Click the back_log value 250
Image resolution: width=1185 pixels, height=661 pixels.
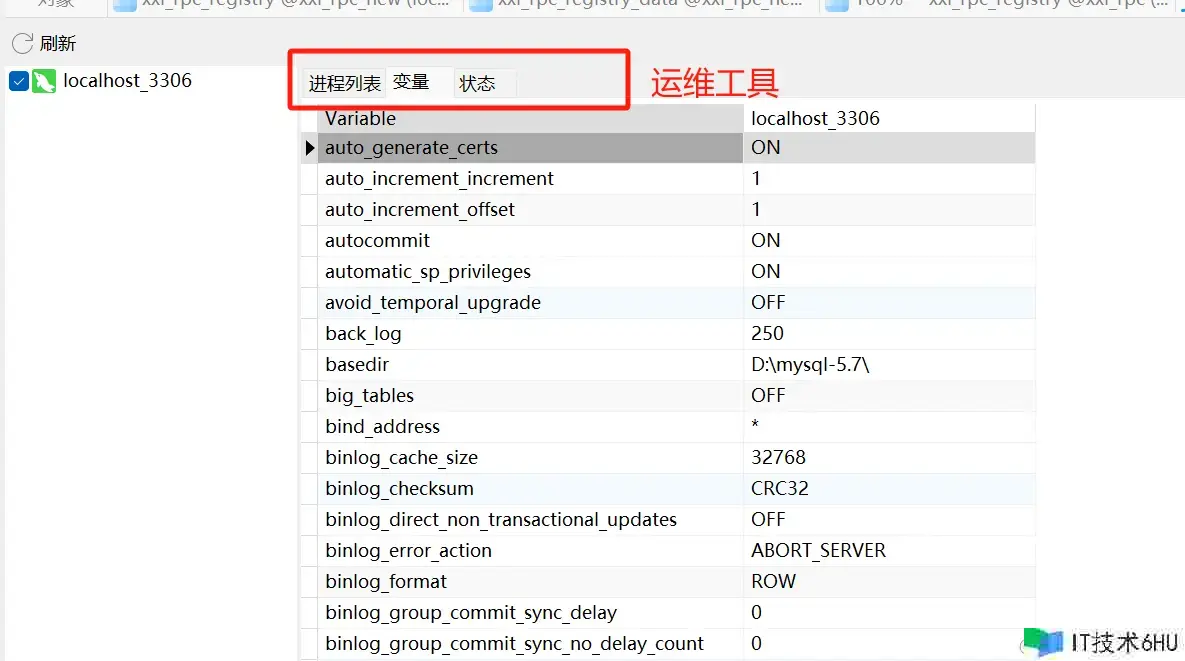coord(767,333)
